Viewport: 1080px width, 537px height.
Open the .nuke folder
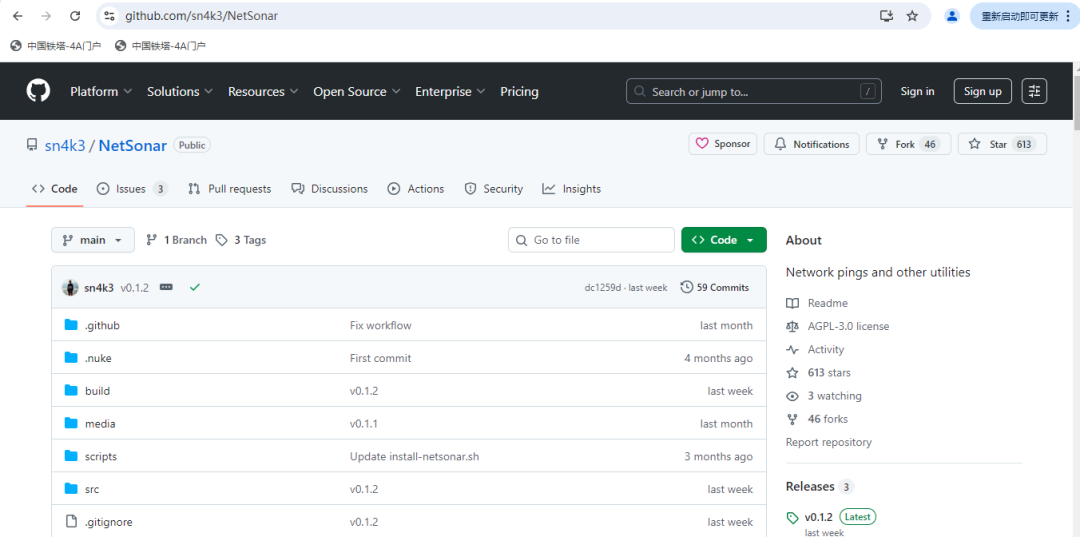pyautogui.click(x=98, y=358)
